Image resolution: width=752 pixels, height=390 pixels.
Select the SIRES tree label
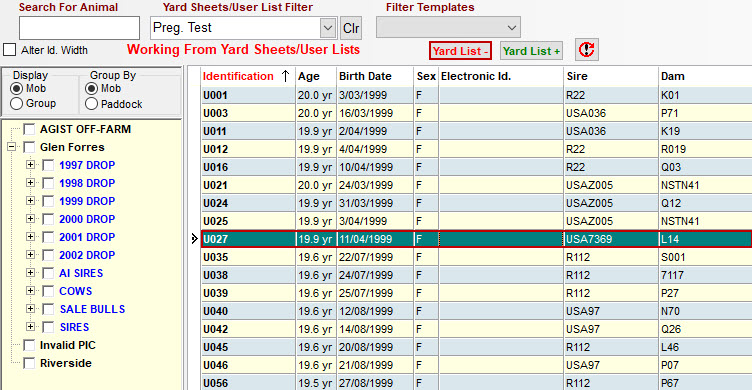pyautogui.click(x=74, y=327)
